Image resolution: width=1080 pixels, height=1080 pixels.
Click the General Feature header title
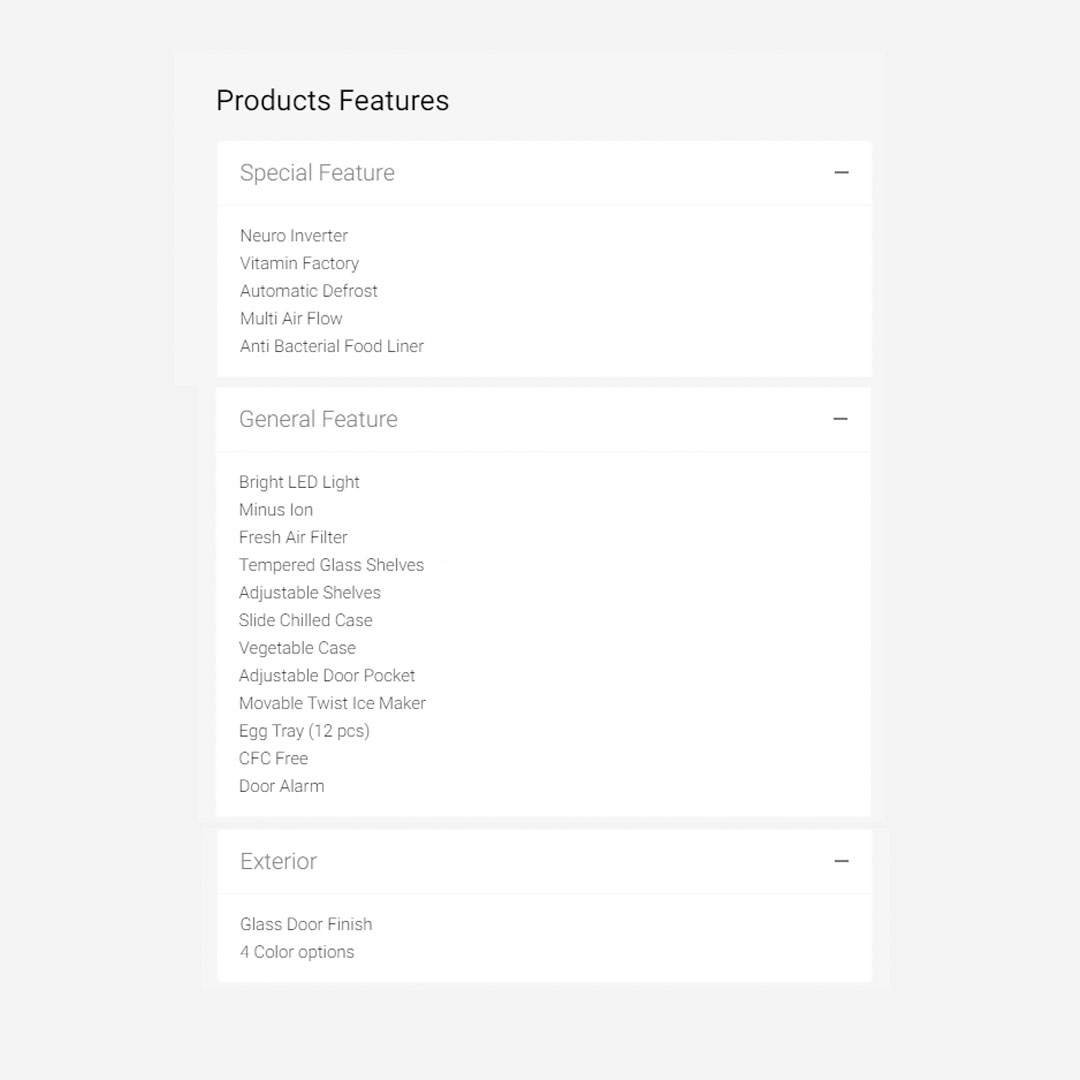click(x=318, y=419)
